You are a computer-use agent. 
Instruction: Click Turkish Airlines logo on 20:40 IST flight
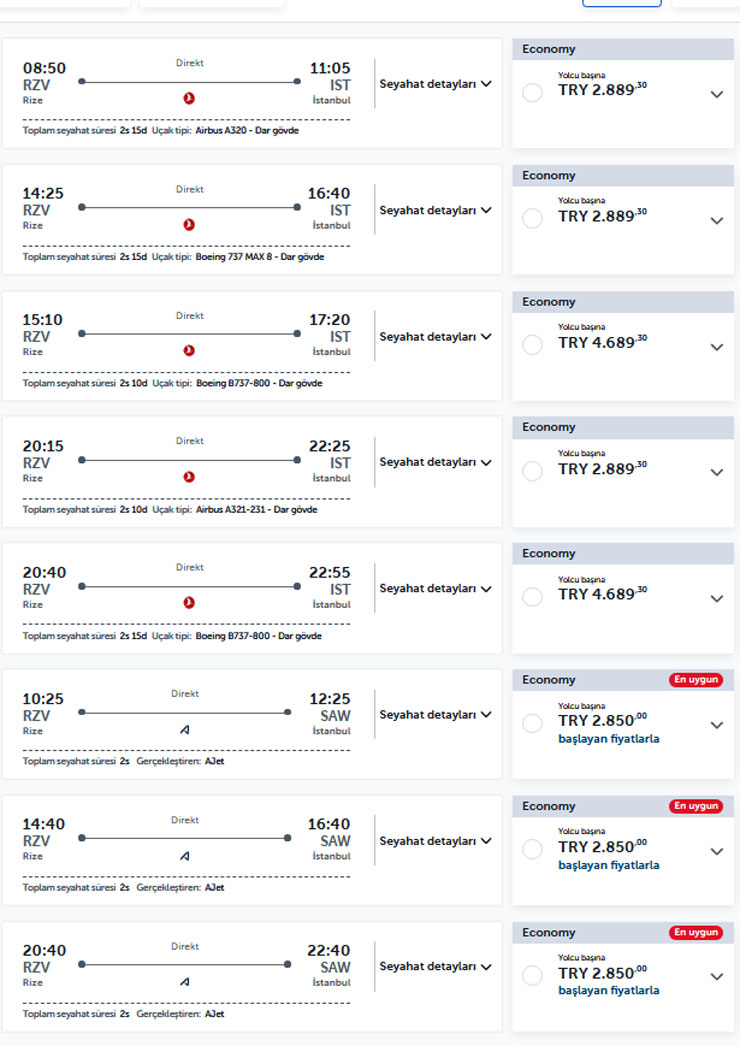click(189, 602)
